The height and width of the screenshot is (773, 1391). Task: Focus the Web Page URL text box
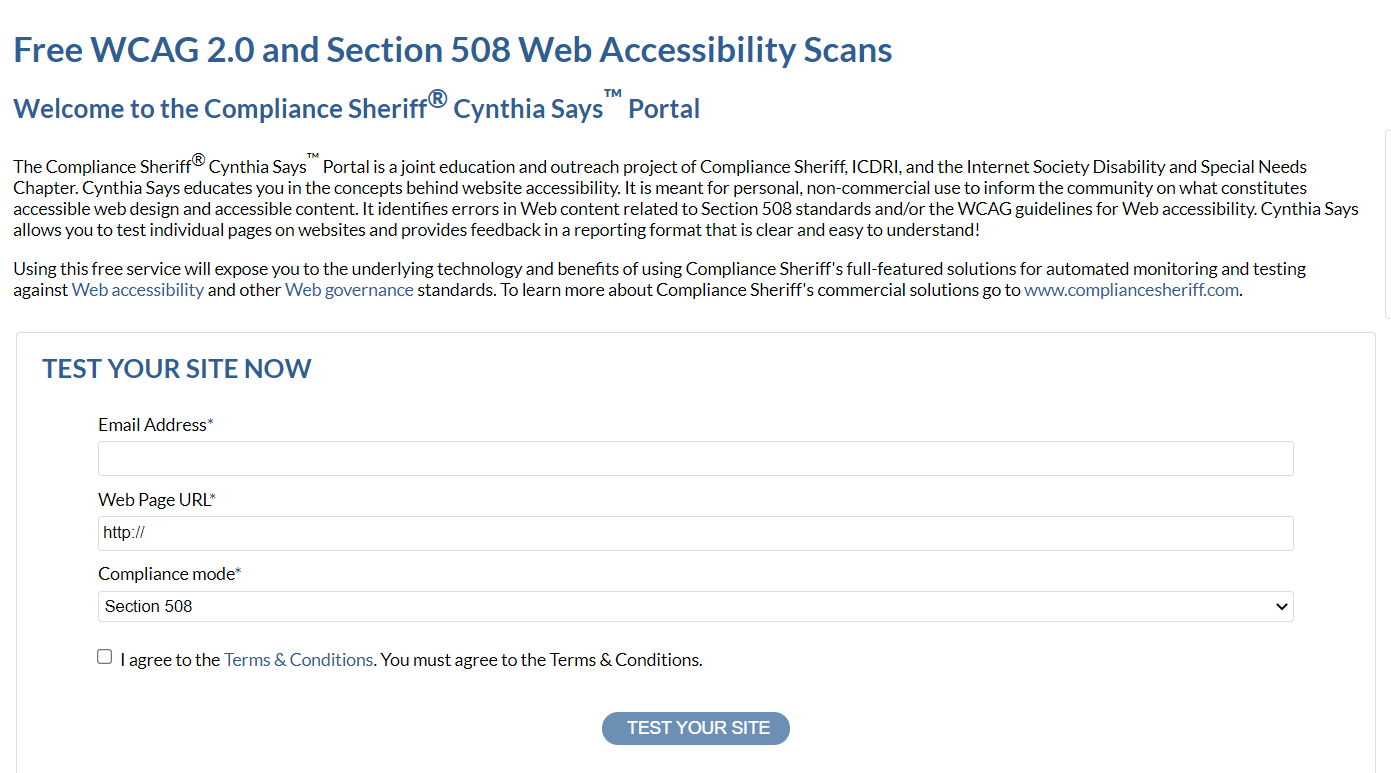click(695, 533)
